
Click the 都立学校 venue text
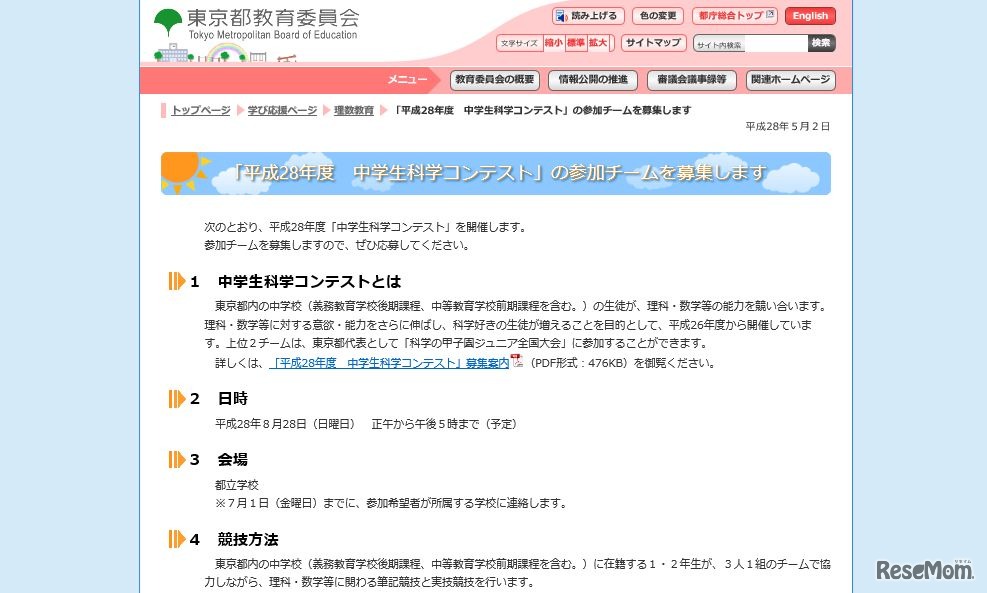coord(237,485)
